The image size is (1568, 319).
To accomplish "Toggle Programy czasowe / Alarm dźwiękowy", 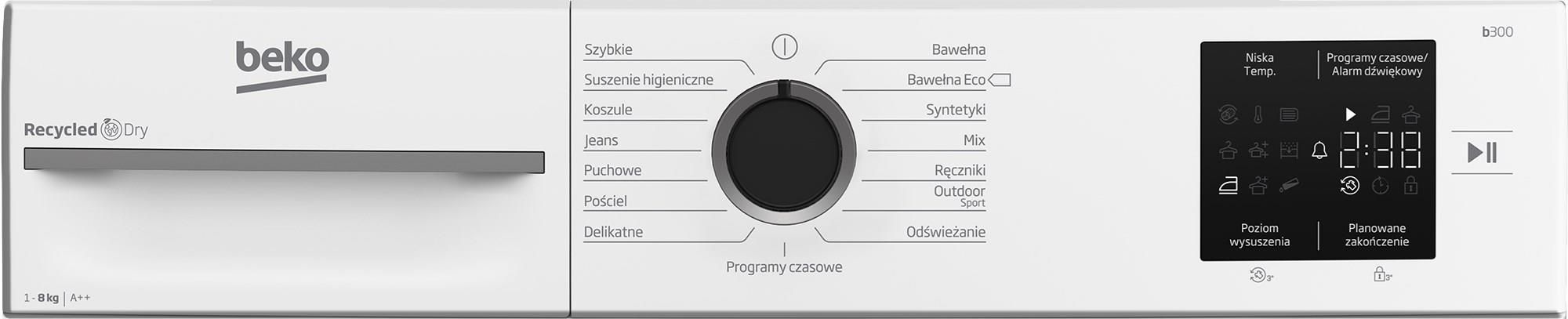I will click(1377, 64).
